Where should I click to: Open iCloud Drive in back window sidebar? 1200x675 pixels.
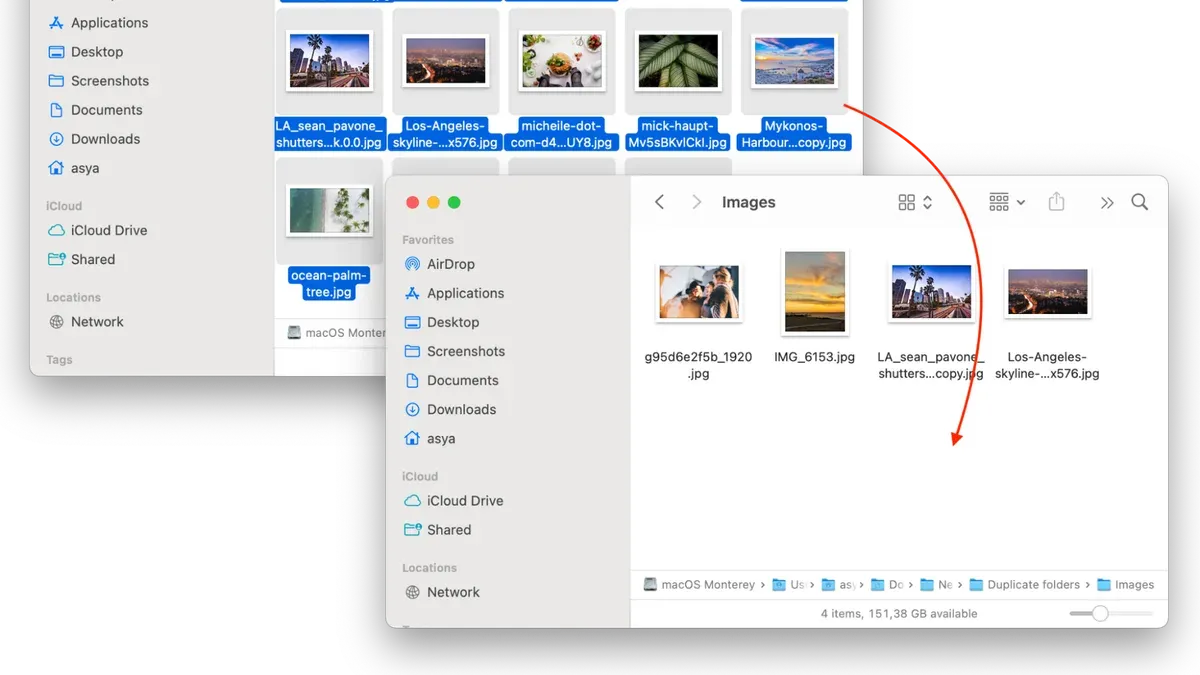tap(97, 230)
